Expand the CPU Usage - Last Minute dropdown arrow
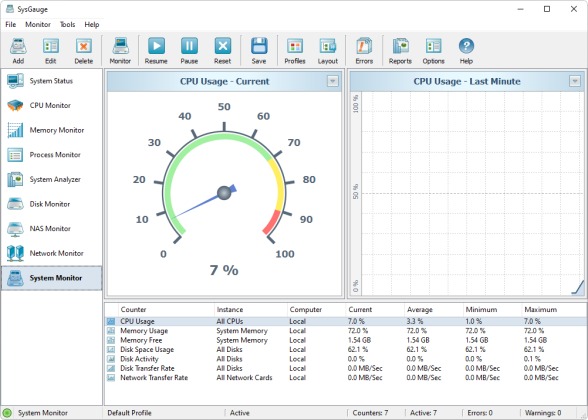This screenshot has height=420, width=588. 575,81
